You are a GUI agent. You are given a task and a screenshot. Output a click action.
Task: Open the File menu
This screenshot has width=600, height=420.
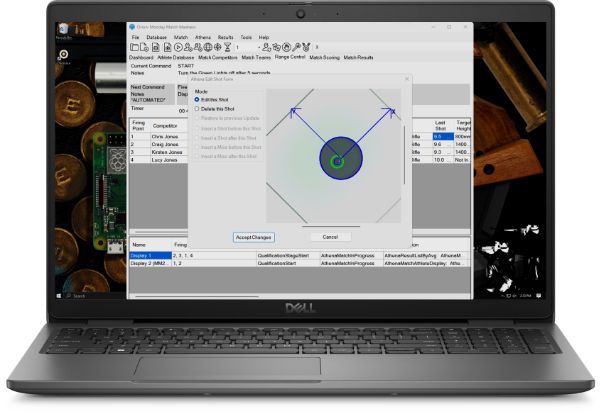(135, 37)
